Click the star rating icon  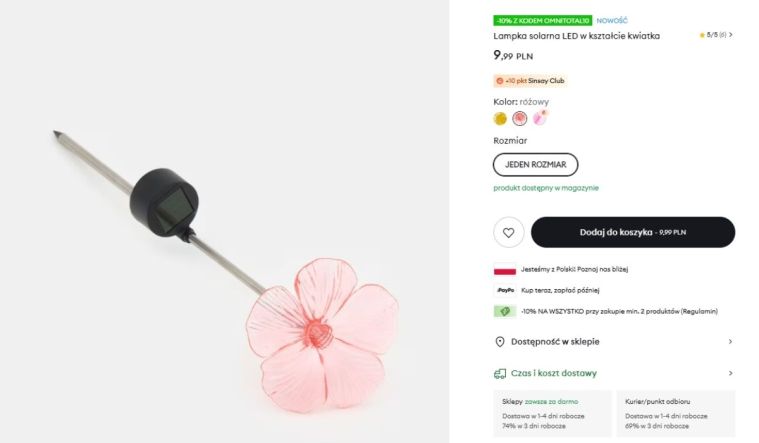[702, 35]
